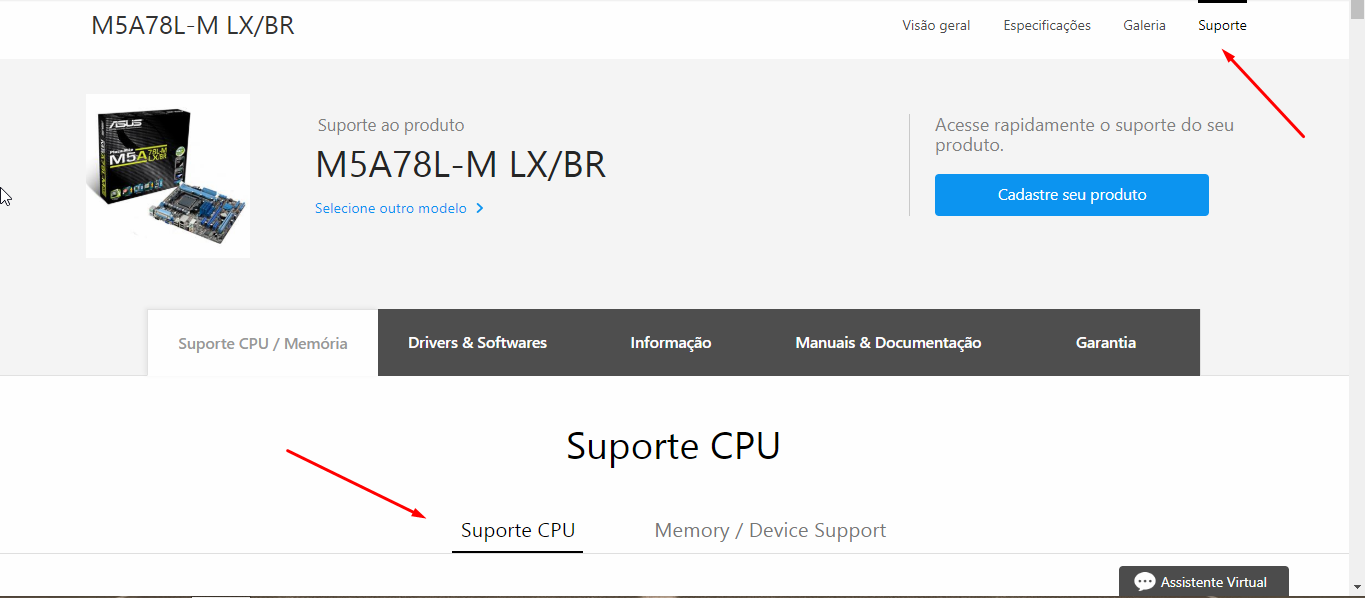Open the Informação tab
The width and height of the screenshot is (1365, 598).
[x=670, y=343]
